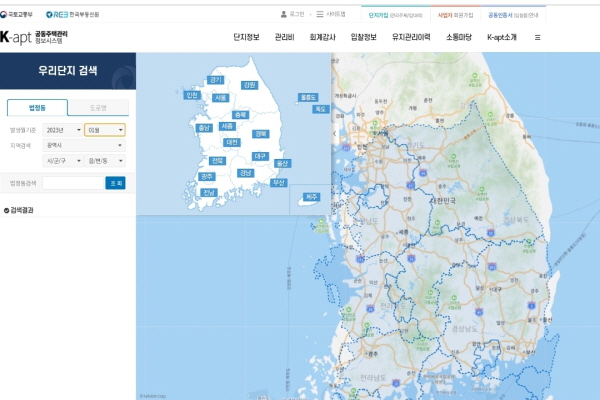Select 울산 on the region map
Screen dimensions: 600x400
[x=282, y=163]
